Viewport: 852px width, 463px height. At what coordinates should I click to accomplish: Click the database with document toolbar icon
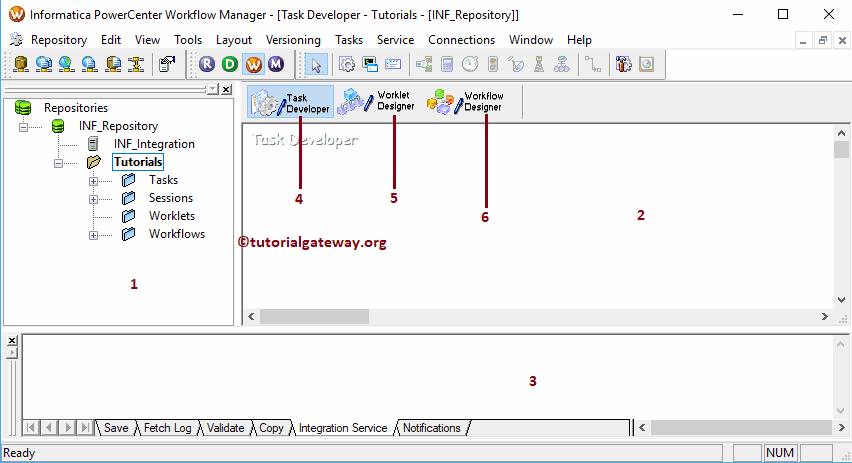coord(113,64)
